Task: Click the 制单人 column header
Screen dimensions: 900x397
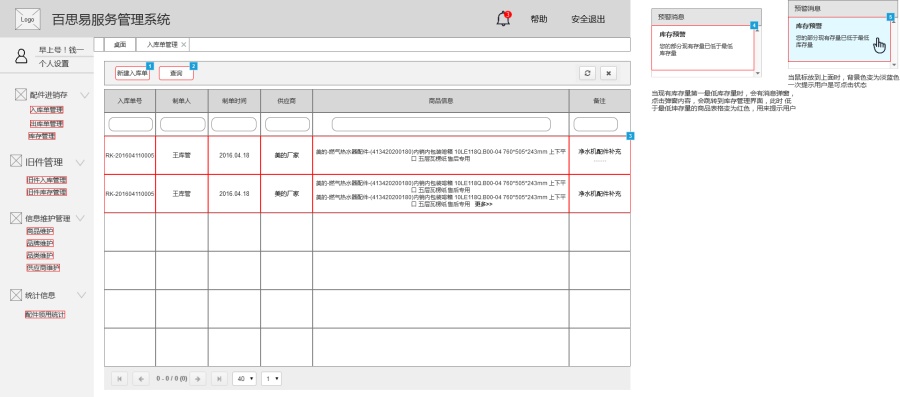Action: coord(182,101)
